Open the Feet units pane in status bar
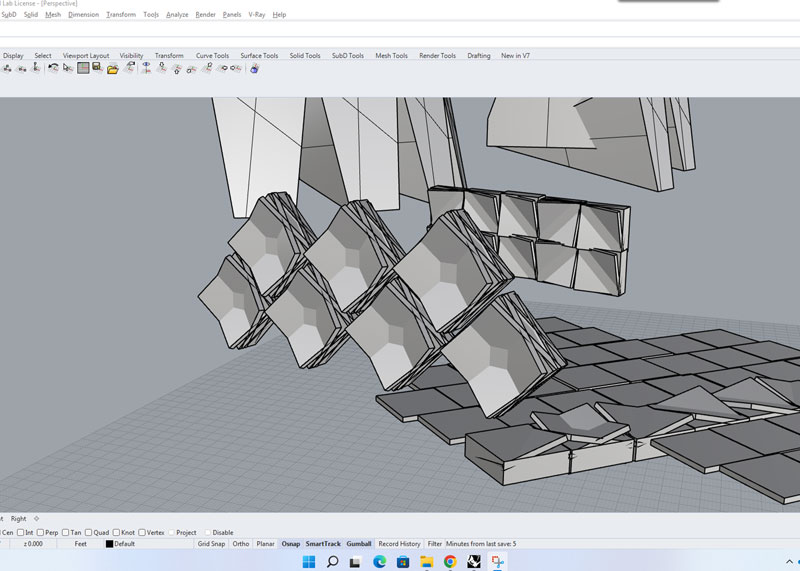Image resolution: width=800 pixels, height=571 pixels. coord(81,543)
